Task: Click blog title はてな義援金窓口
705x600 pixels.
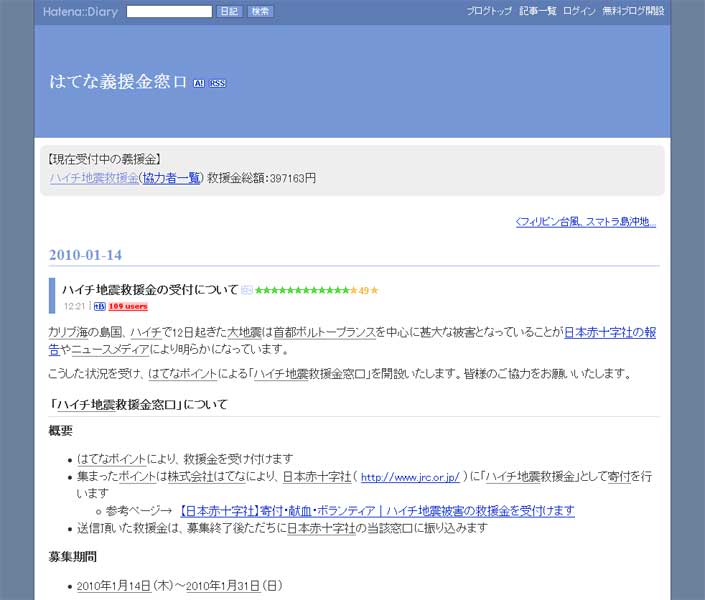Action: (x=118, y=81)
